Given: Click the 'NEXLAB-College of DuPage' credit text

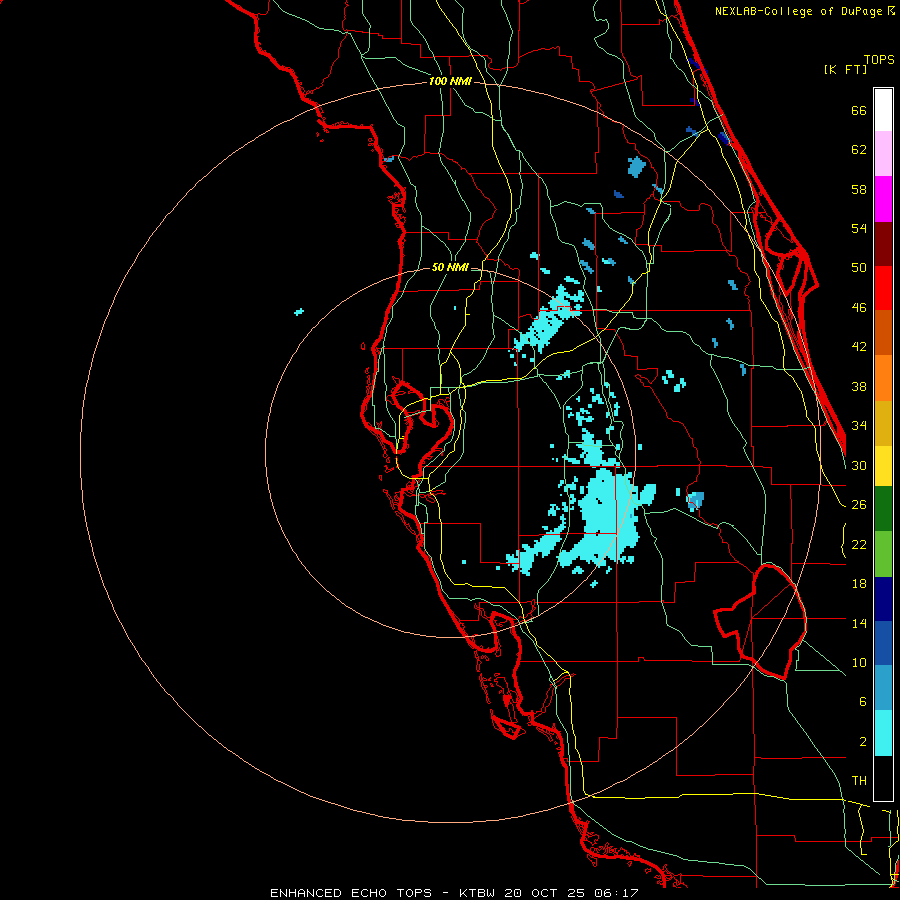Looking at the screenshot, I should (x=798, y=11).
